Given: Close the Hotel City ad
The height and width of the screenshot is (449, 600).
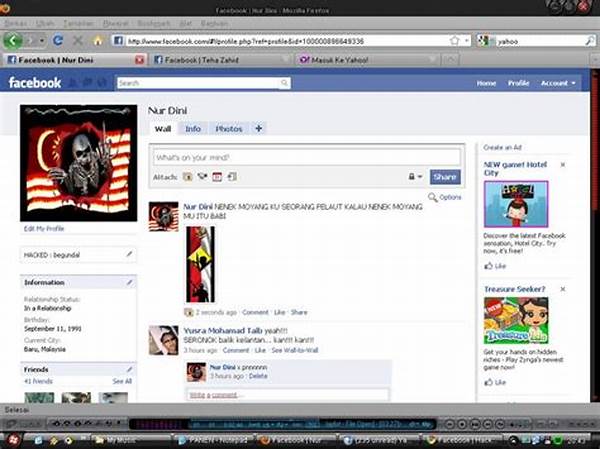Looking at the screenshot, I should [x=563, y=165].
